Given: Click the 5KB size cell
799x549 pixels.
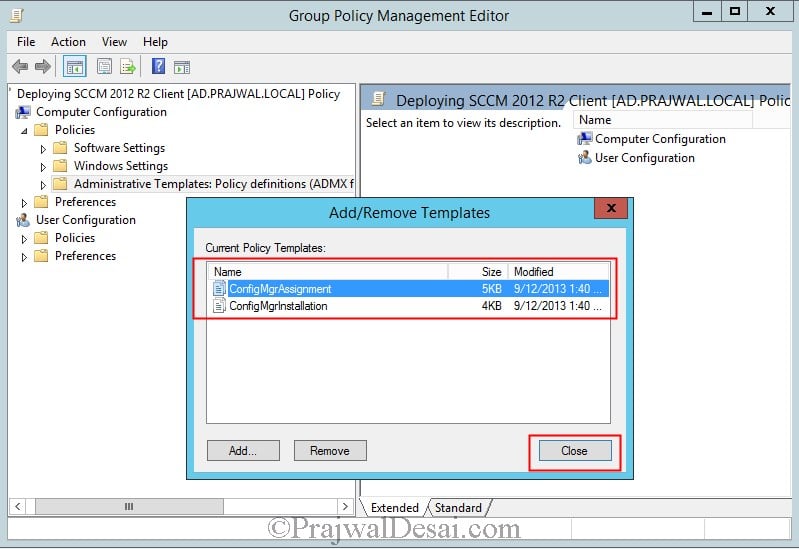Looking at the screenshot, I should coord(491,289).
